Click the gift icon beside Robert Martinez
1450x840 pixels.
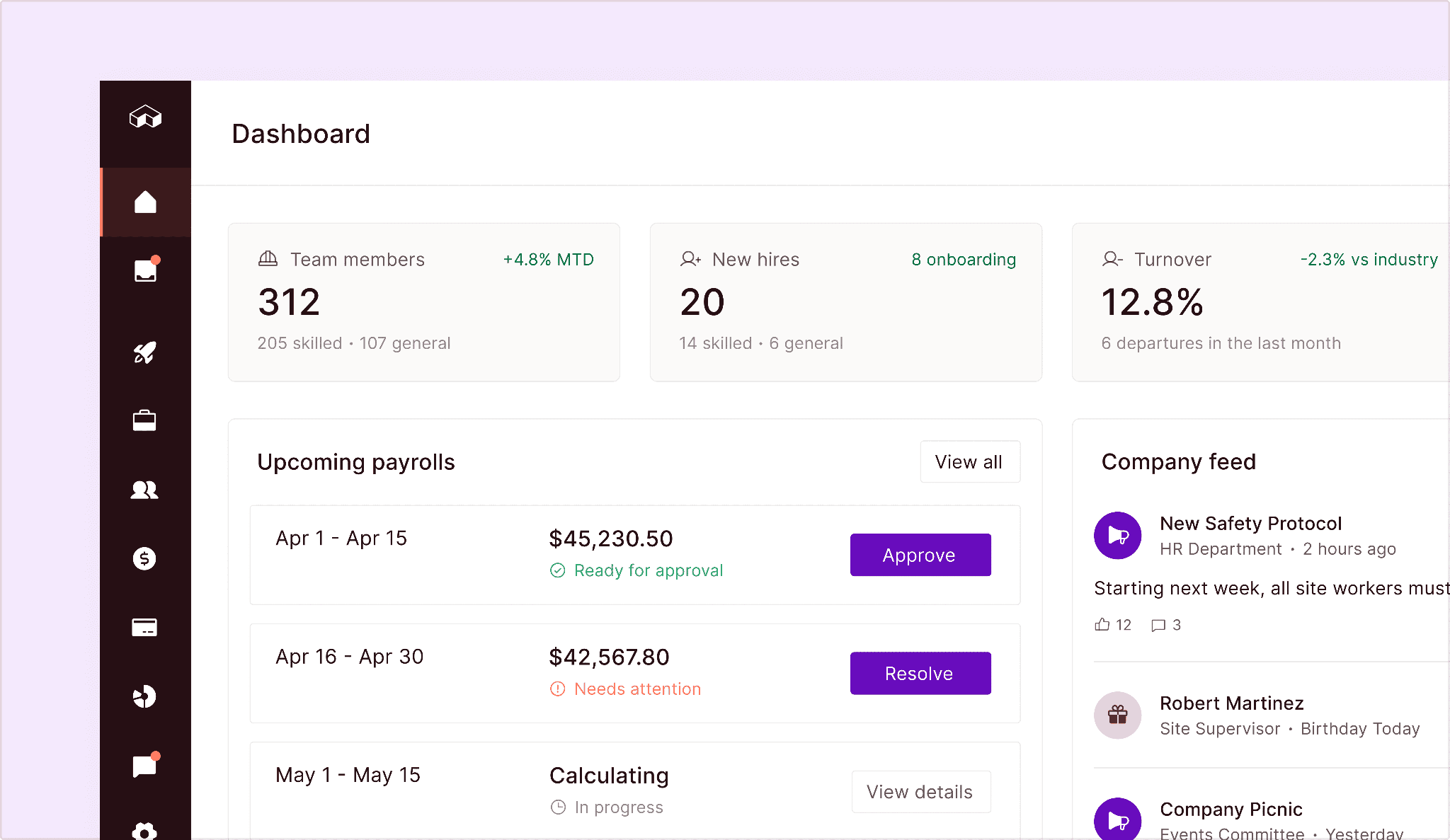pyautogui.click(x=1117, y=715)
